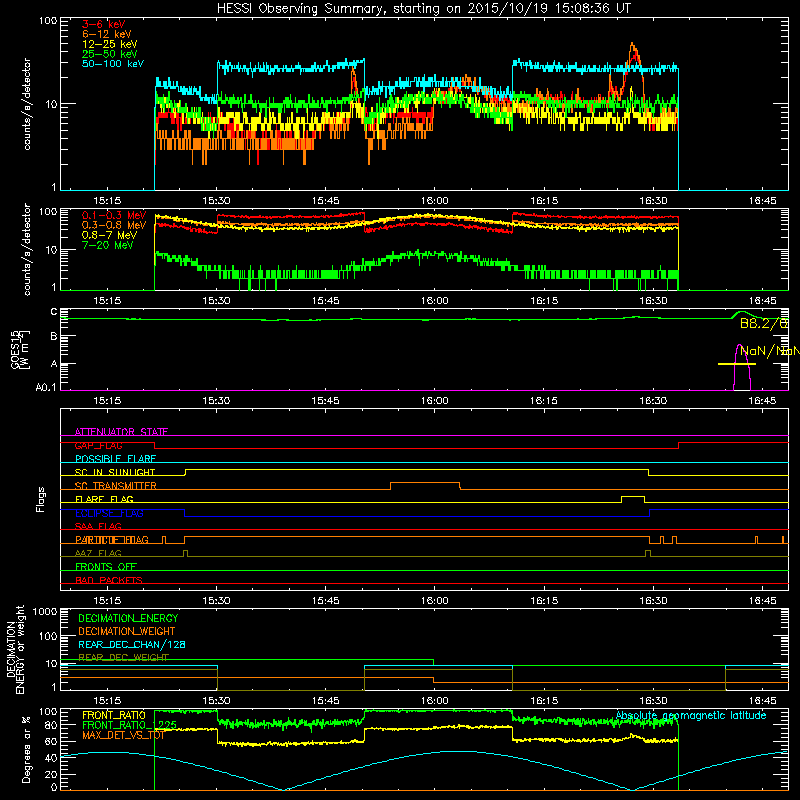Image resolution: width=800 pixels, height=800 pixels.
Task: Pick the "FLARE_FLAG" flag label
Action: 104,499
